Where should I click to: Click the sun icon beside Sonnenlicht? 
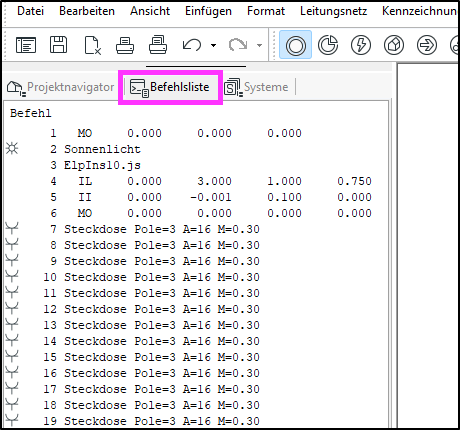[x=12, y=148]
